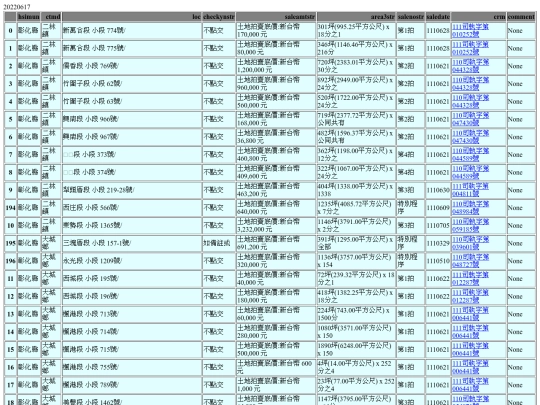Select the location cell ending 769號/
This screenshot has width=540, height=405.
click(132, 66)
